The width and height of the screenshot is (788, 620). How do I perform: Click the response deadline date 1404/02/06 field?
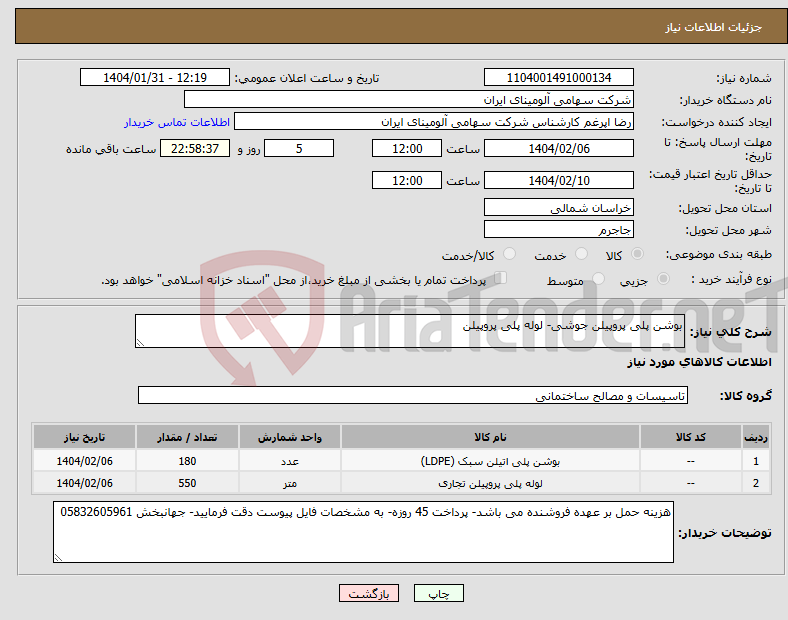click(559, 148)
